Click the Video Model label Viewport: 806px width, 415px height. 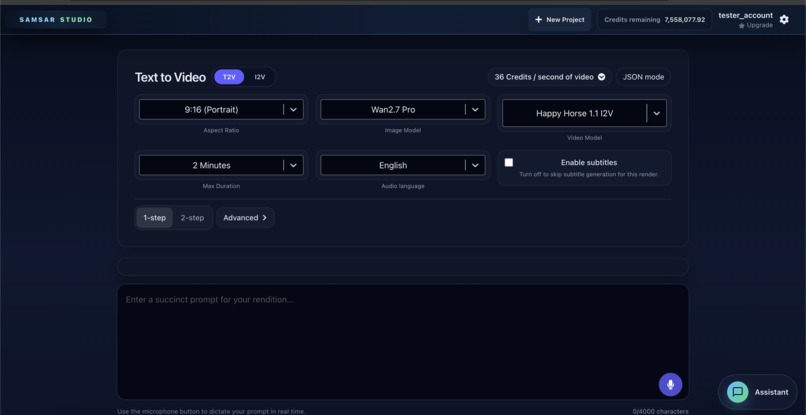click(x=584, y=138)
